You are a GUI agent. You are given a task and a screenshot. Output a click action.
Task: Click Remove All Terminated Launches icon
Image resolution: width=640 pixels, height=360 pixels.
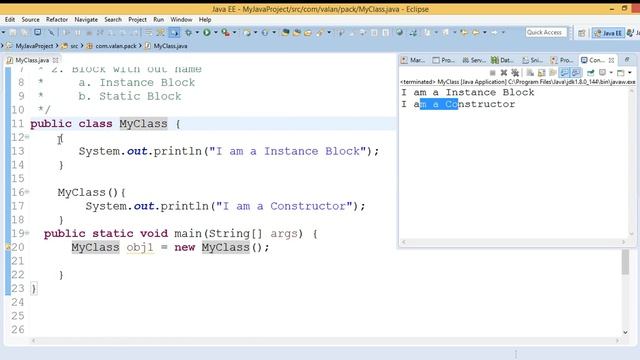point(515,73)
